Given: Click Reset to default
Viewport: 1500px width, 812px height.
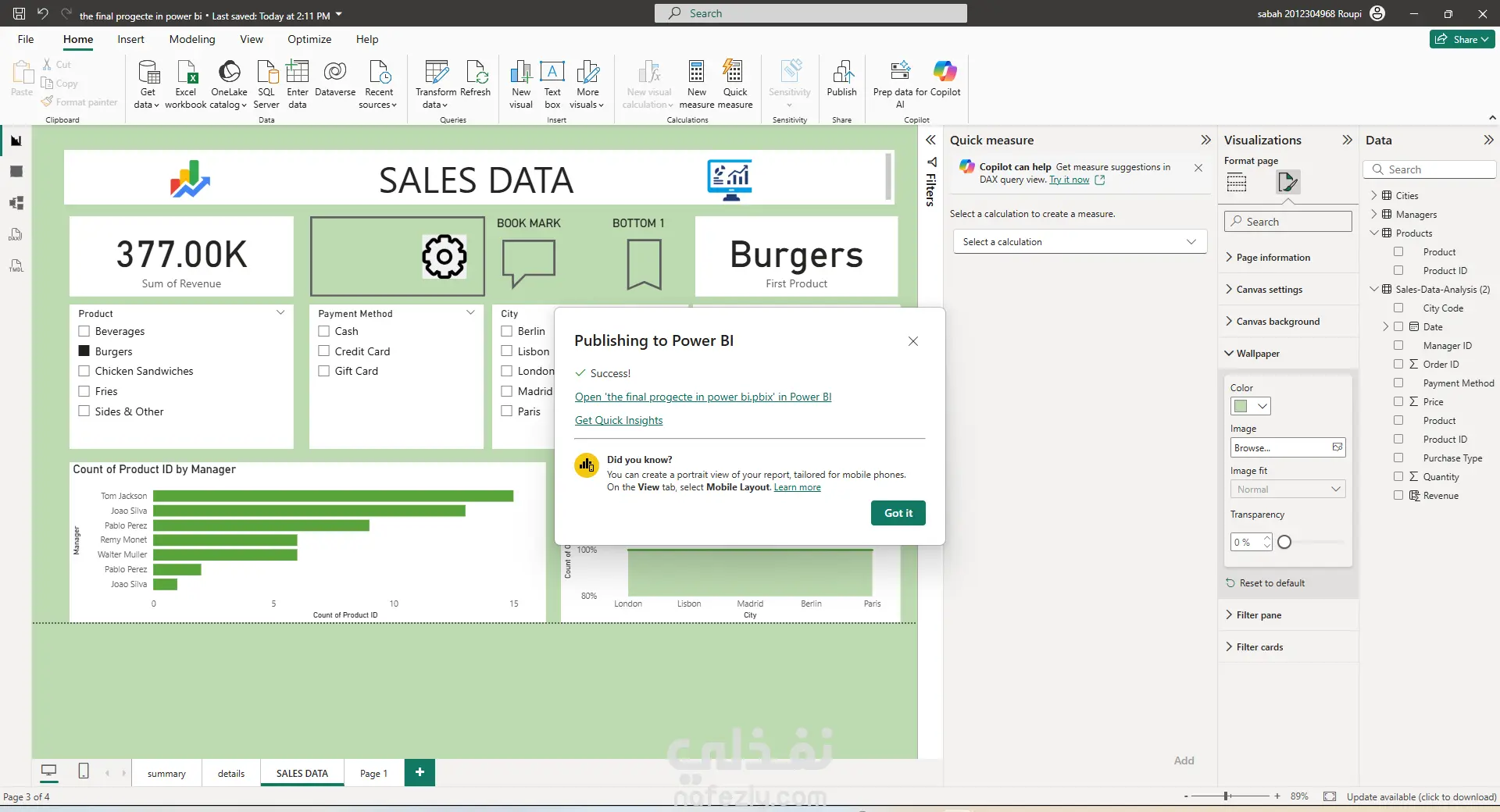Looking at the screenshot, I should click(1265, 583).
